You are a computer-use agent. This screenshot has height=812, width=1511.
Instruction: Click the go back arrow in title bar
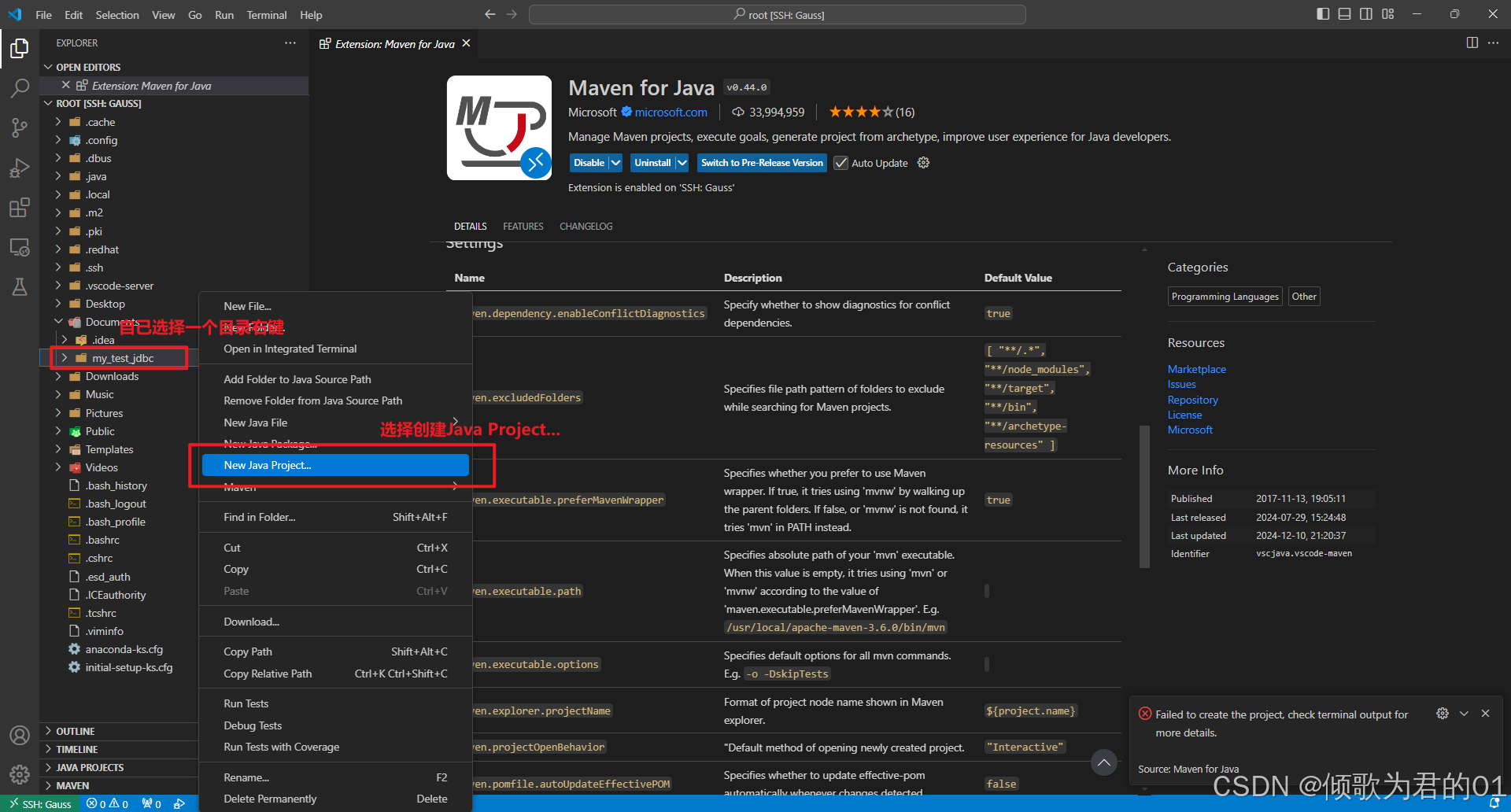(x=490, y=14)
